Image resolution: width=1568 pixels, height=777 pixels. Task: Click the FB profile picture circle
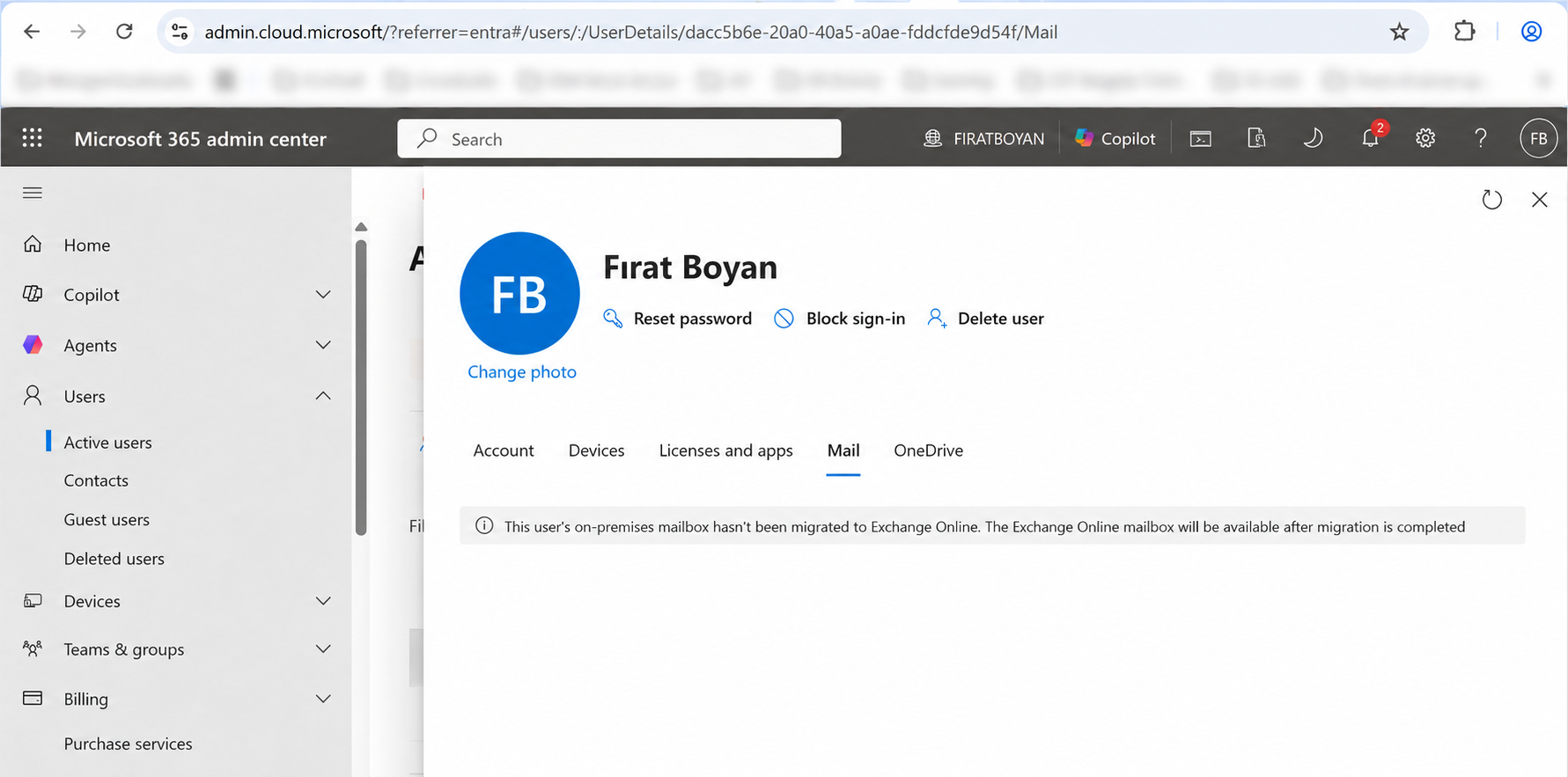click(x=519, y=293)
